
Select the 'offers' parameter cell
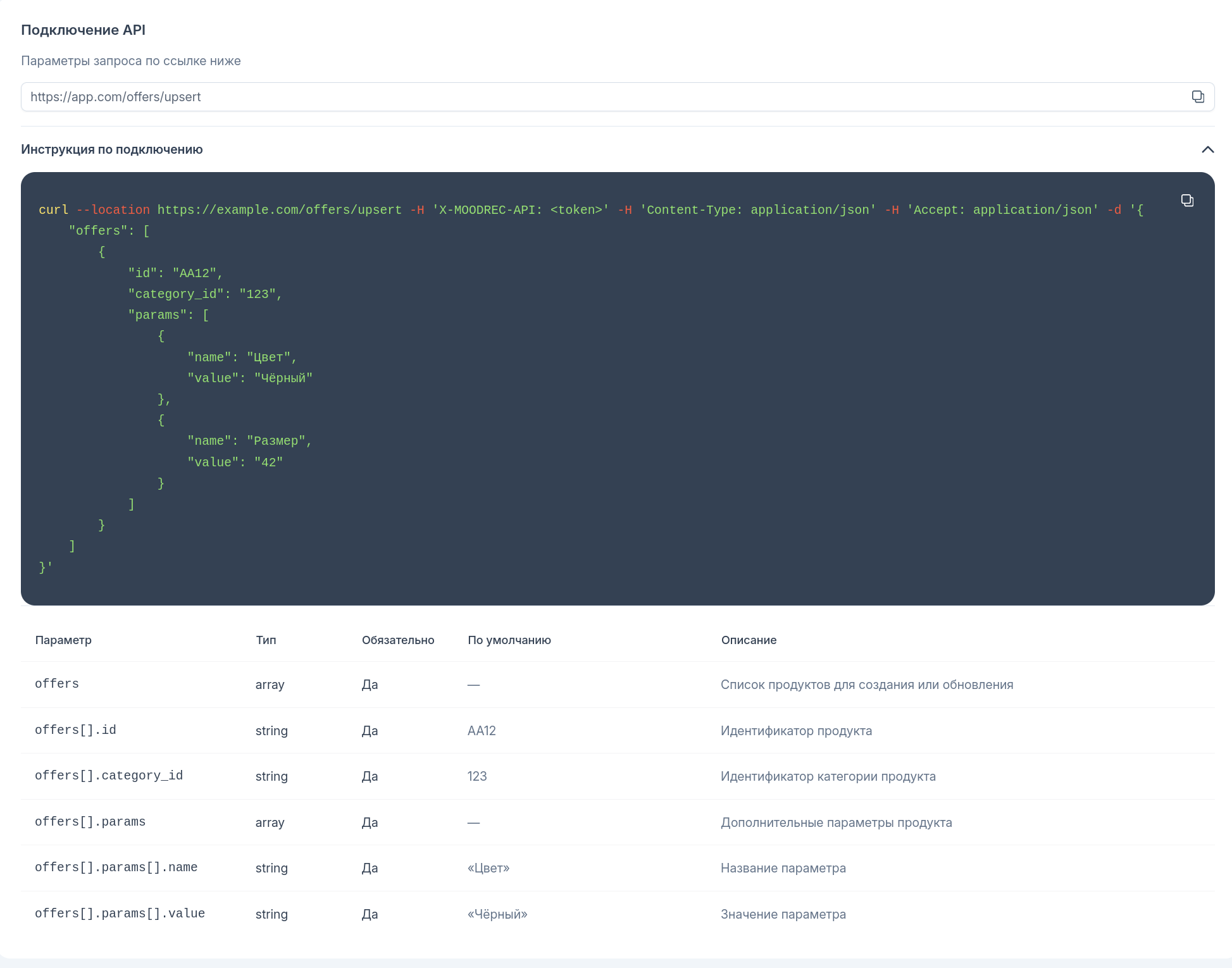pyautogui.click(x=57, y=684)
